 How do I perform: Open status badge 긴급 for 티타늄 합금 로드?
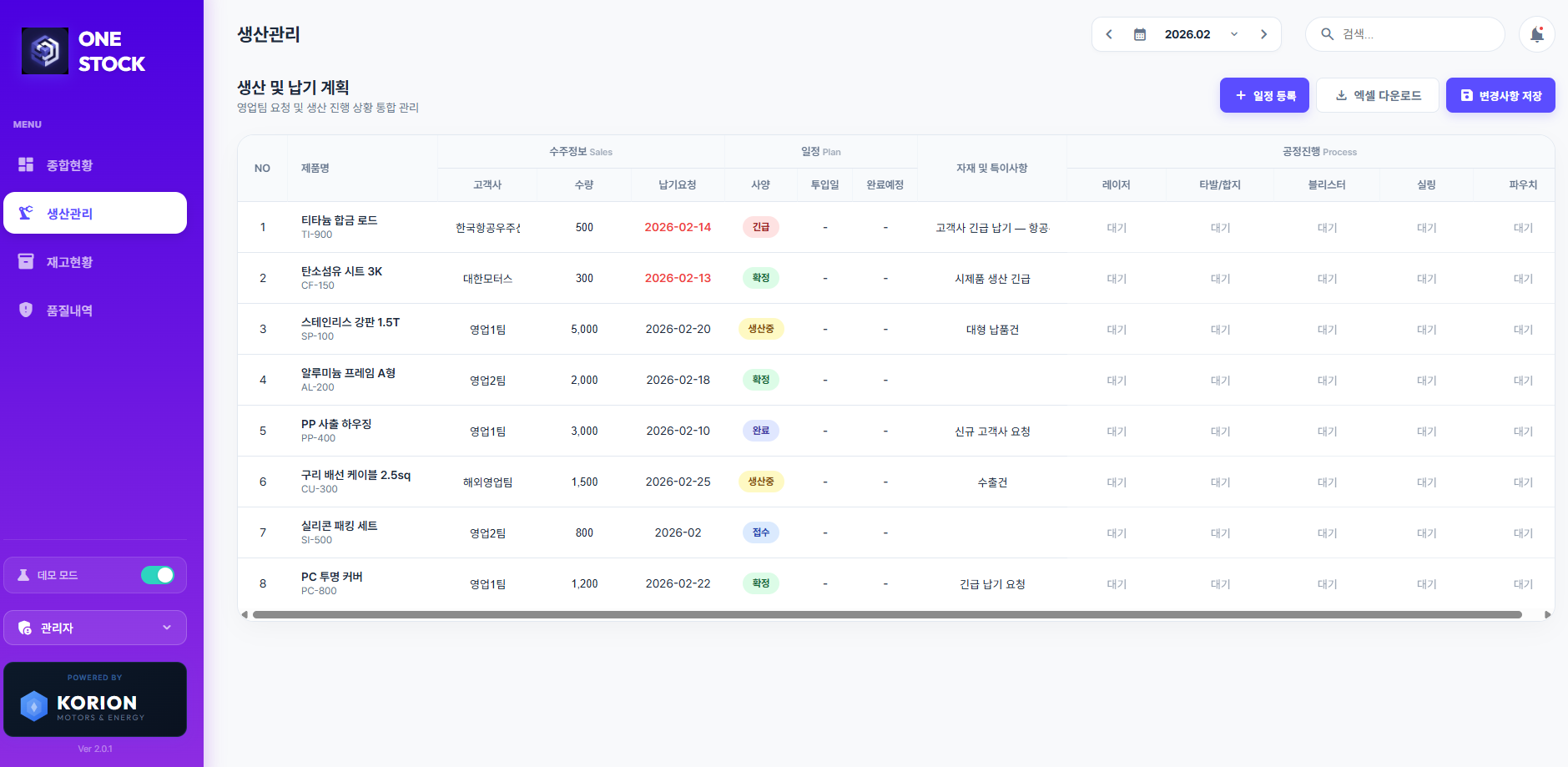coord(760,227)
